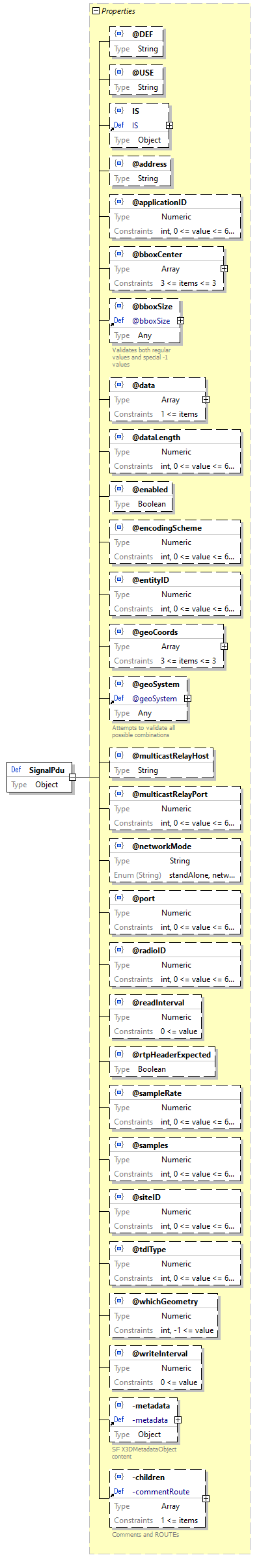Click the property icon beside -children
259x1568 pixels.
(119, 1477)
